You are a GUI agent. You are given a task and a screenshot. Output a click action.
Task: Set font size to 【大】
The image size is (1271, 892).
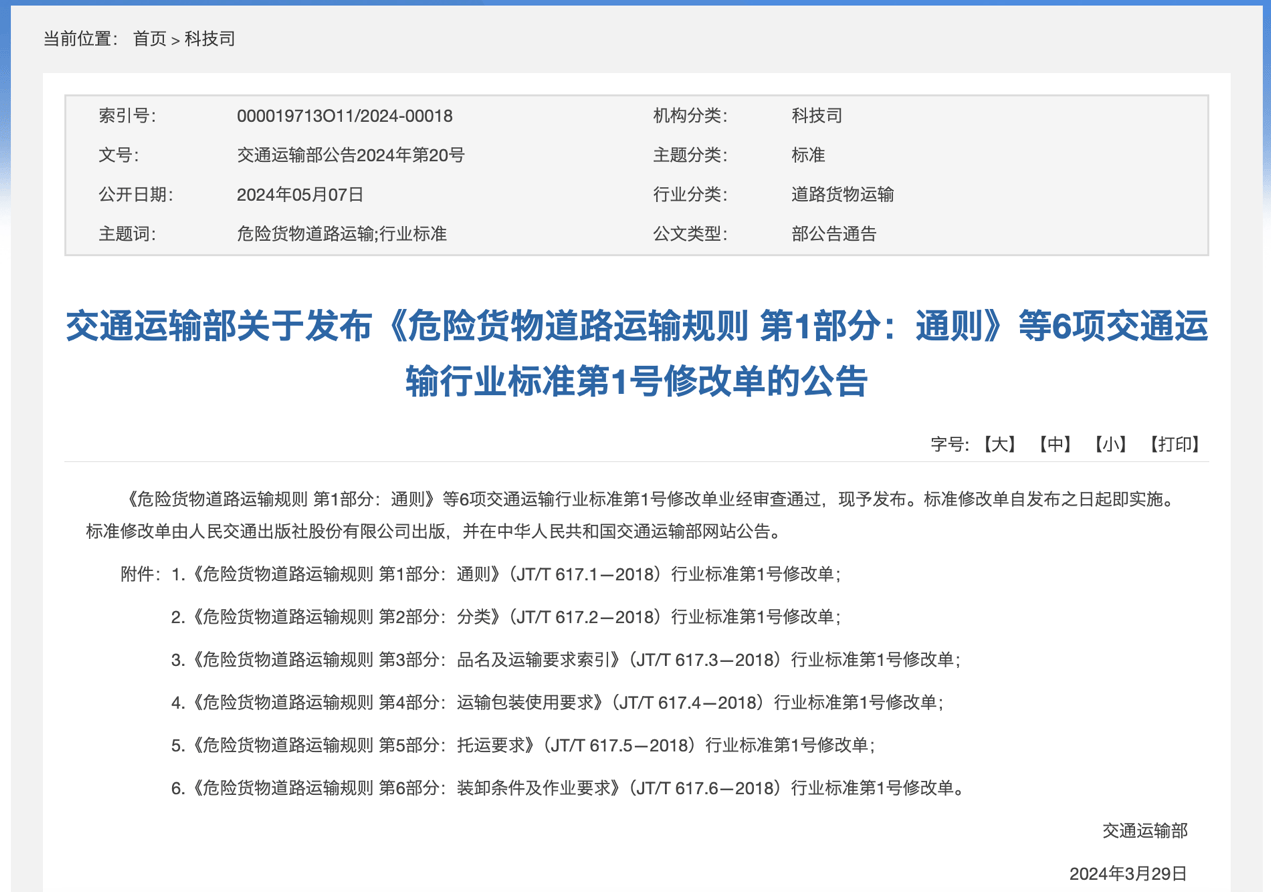coord(998,444)
